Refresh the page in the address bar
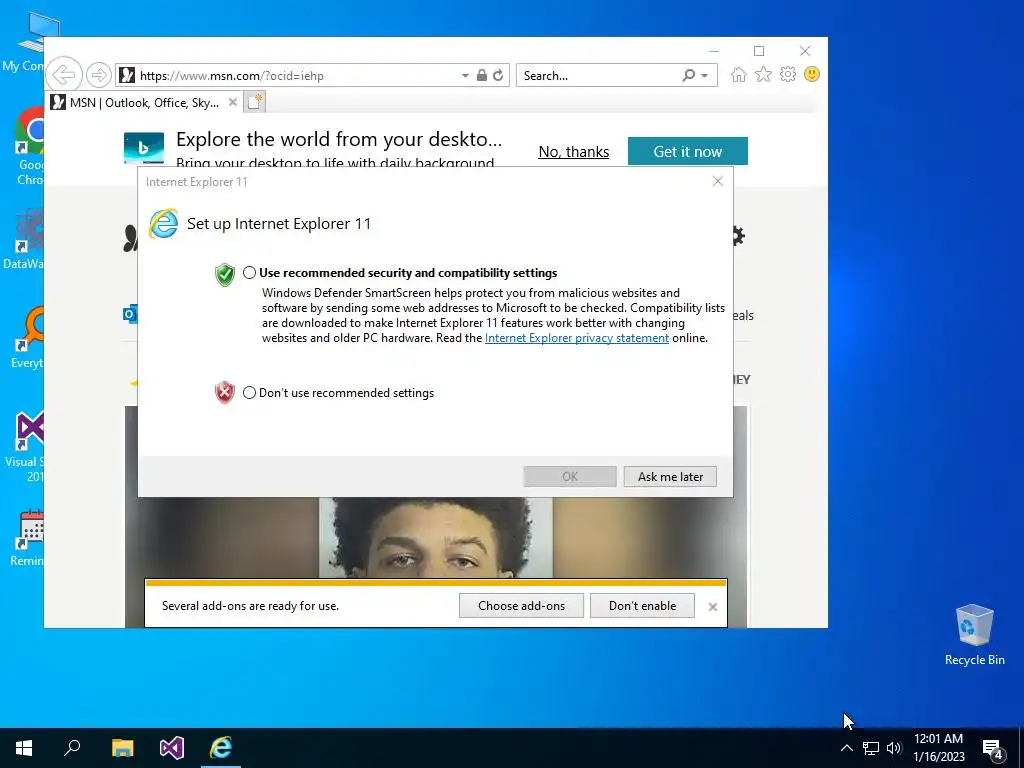Screen dimensions: 1024x768 tap(498, 75)
